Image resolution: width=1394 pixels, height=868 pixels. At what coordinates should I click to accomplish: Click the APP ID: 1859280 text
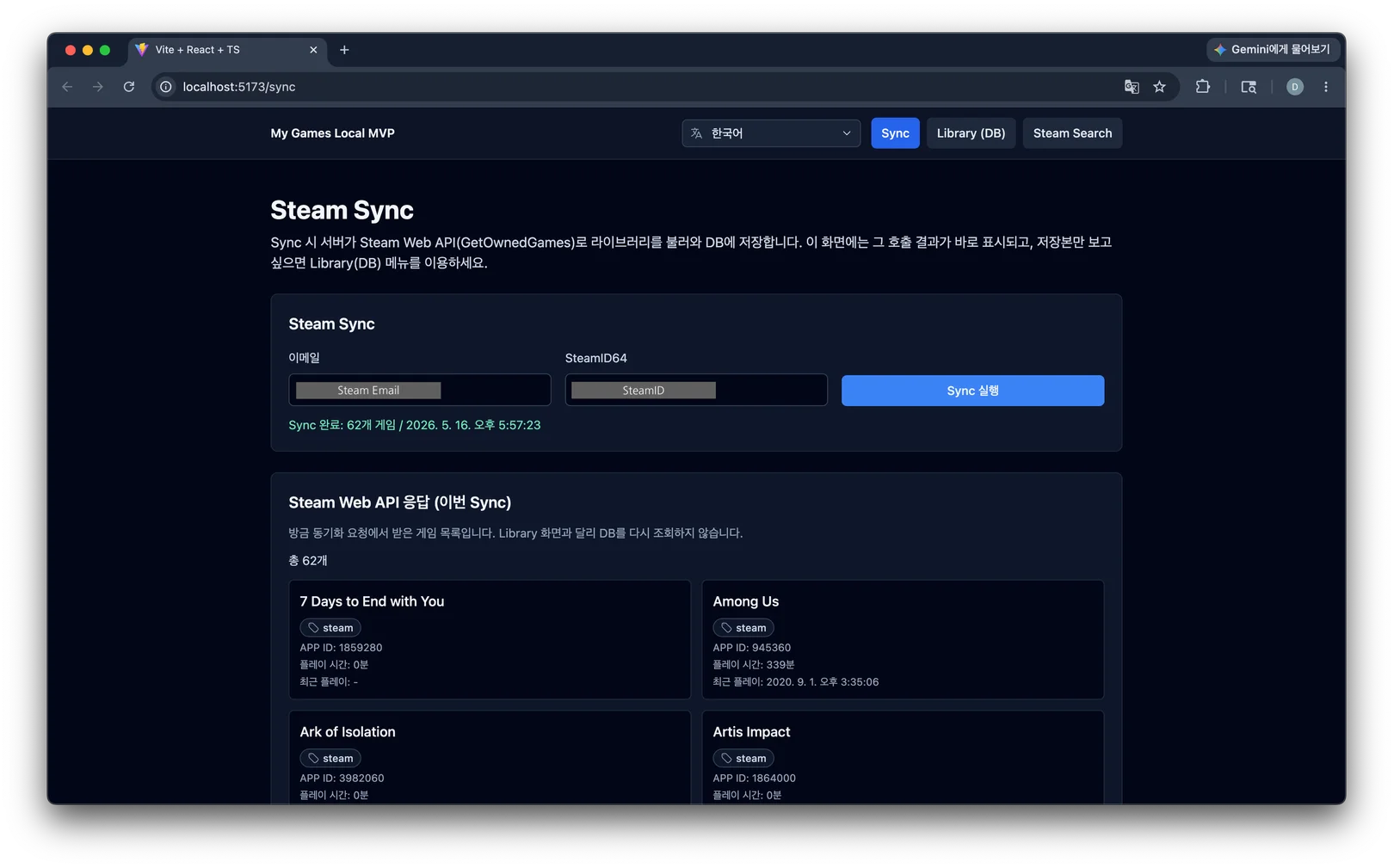coord(341,648)
